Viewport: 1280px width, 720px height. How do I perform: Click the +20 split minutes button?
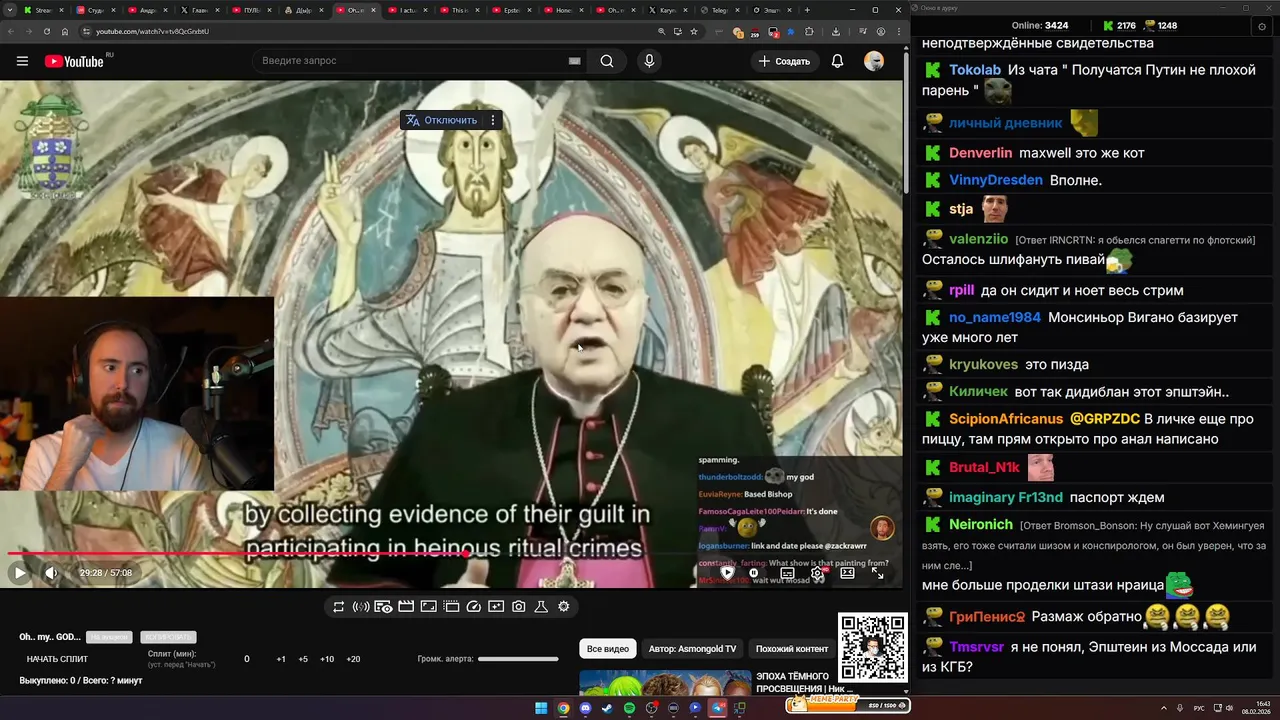click(x=353, y=659)
